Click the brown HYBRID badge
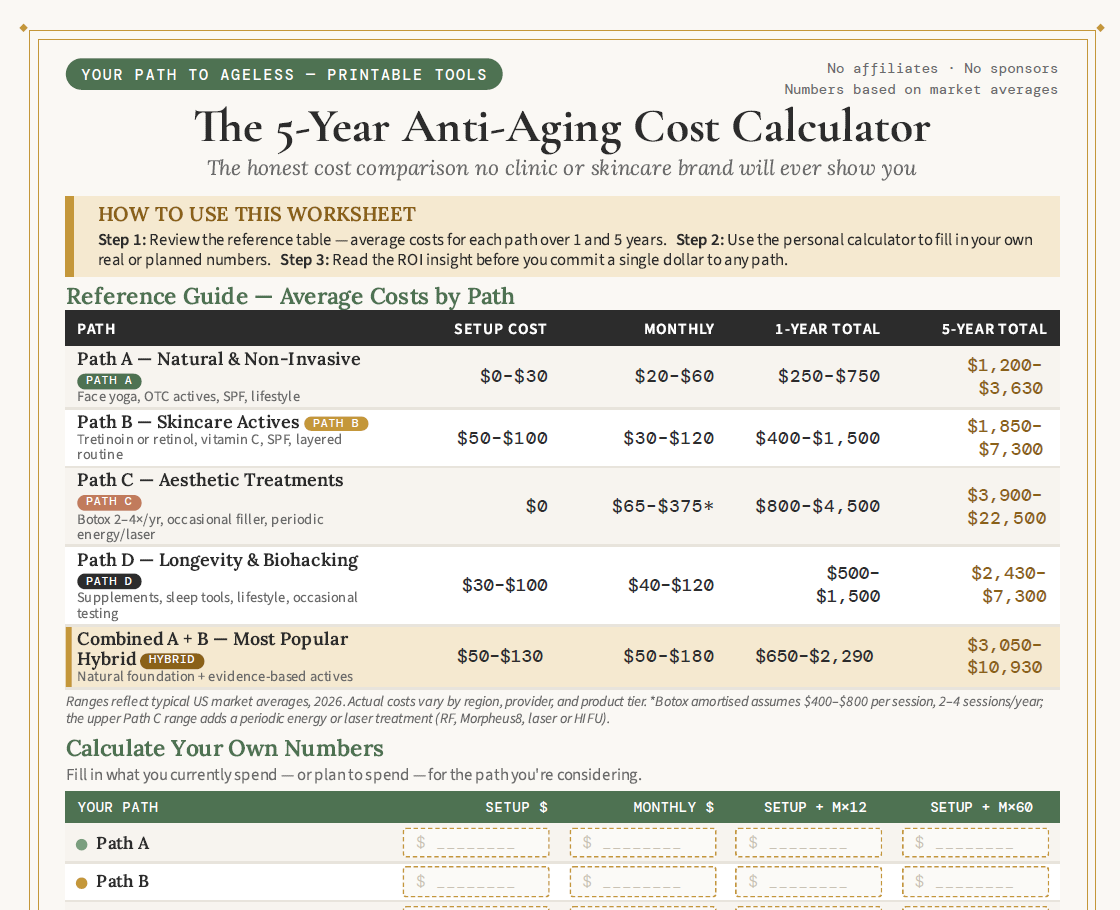This screenshot has width=1120, height=910. pos(172,660)
